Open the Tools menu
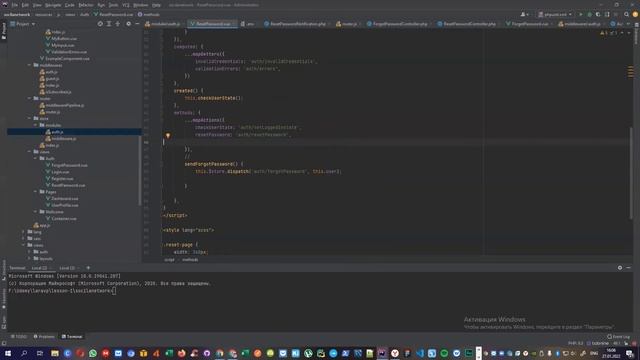This screenshot has width=640, height=360. pyautogui.click(x=113, y=5)
